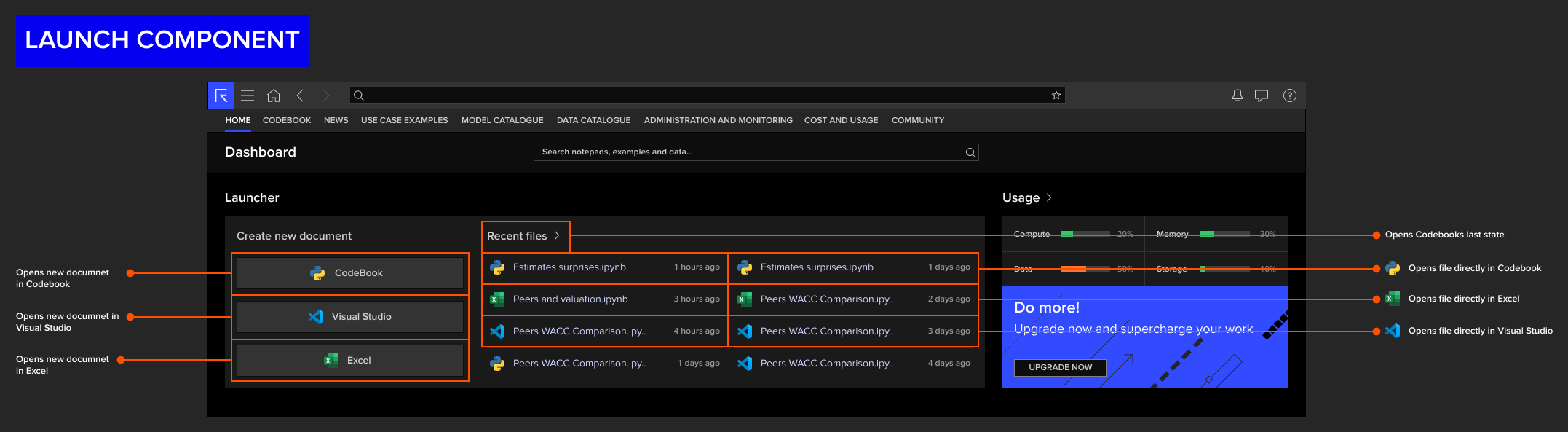Click the Data usage bar
The image size is (1568, 432).
[1085, 269]
